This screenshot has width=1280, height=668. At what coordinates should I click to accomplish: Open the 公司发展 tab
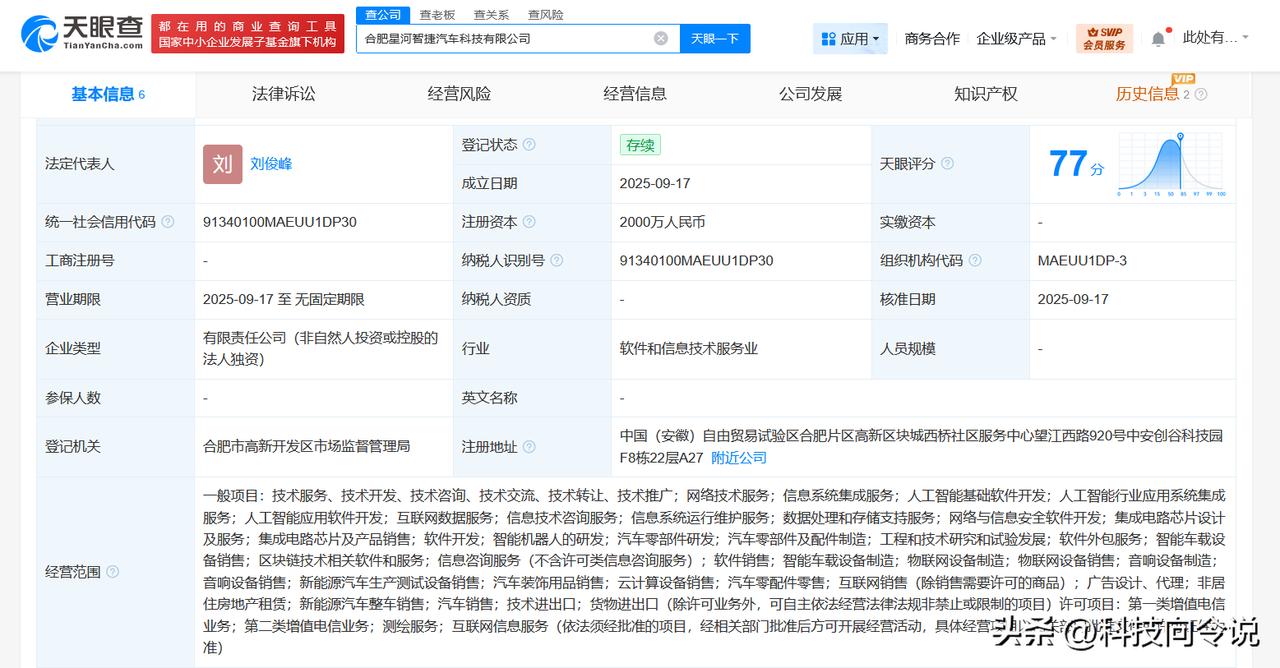811,94
